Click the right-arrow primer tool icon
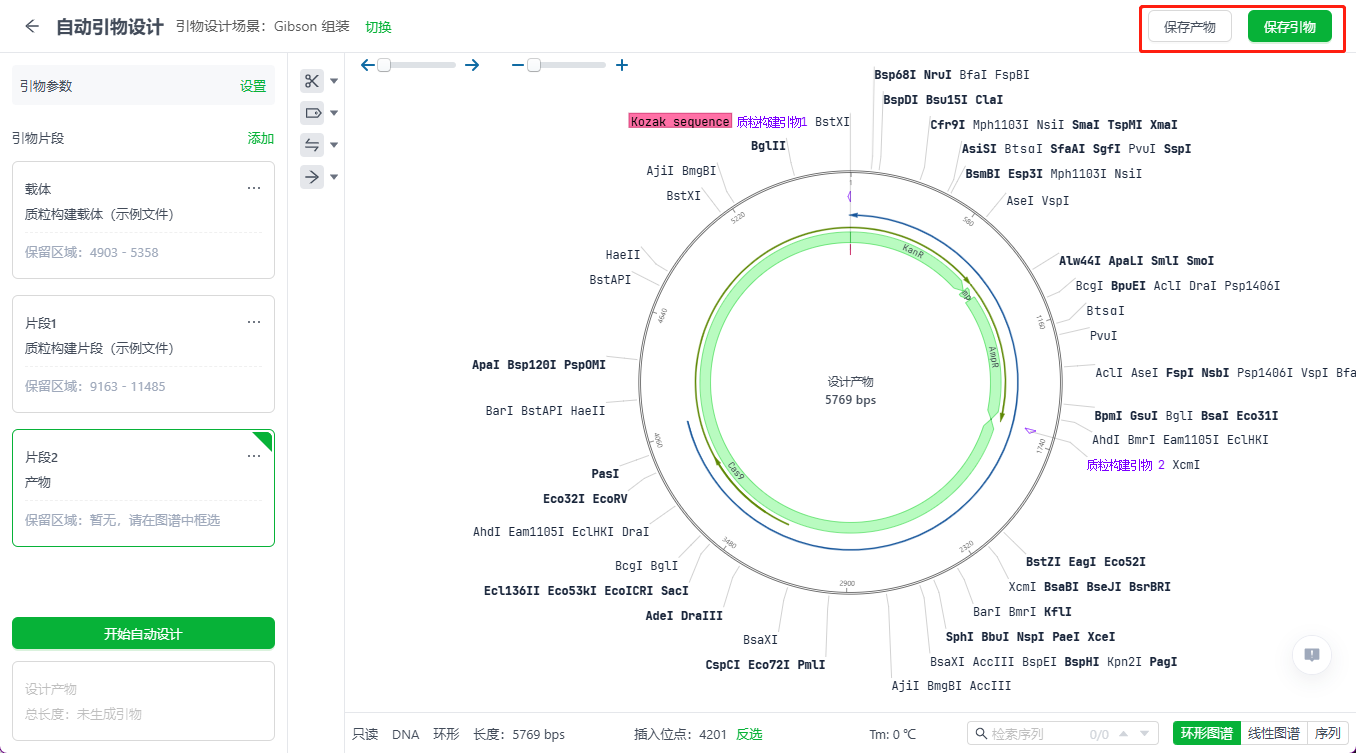The width and height of the screenshot is (1356, 753). click(312, 177)
